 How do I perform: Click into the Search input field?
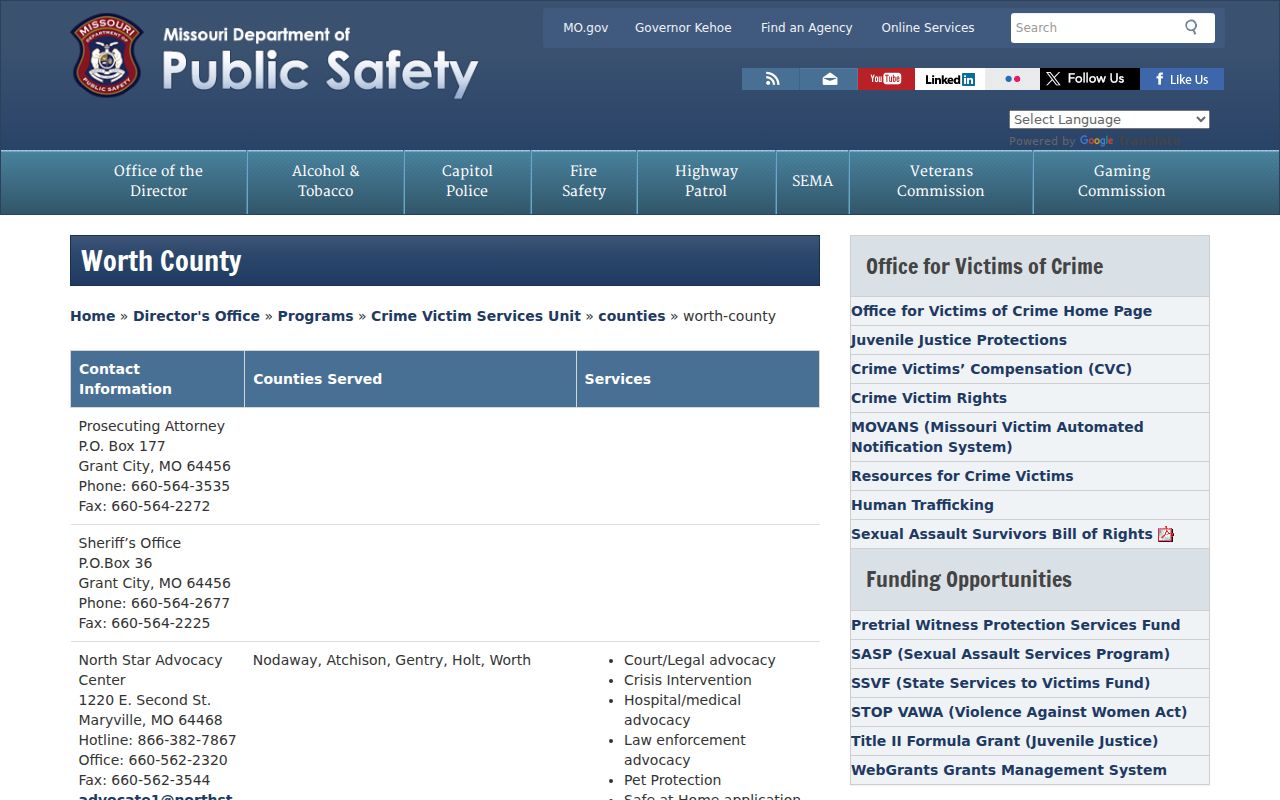coord(1093,28)
